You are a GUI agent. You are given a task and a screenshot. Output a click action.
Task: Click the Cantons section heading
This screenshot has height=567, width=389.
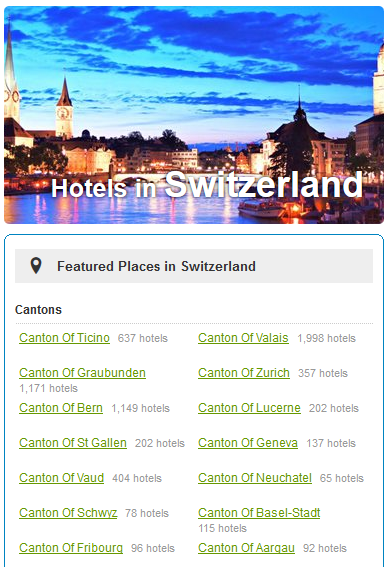38,310
